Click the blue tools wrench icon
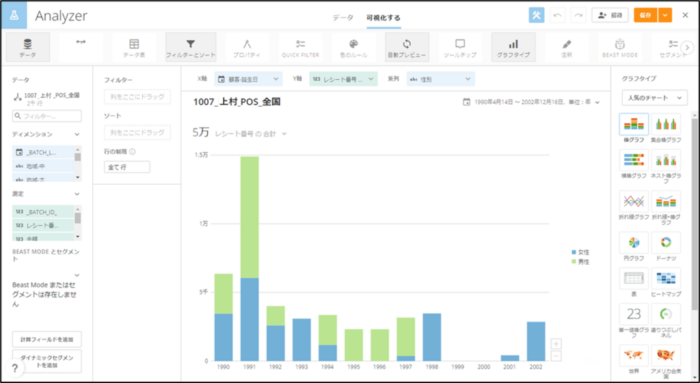Screen dimensions: 700x383 click(x=536, y=15)
